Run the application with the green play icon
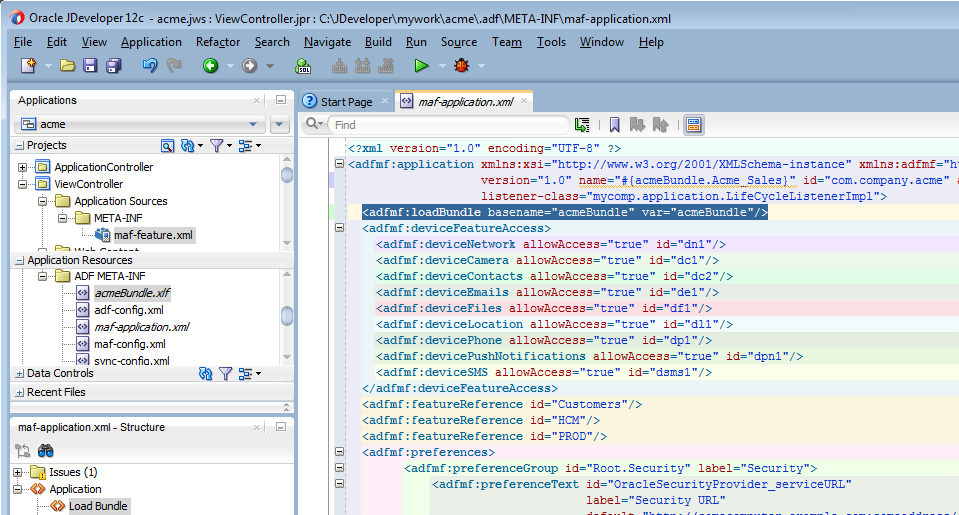 pyautogui.click(x=421, y=65)
